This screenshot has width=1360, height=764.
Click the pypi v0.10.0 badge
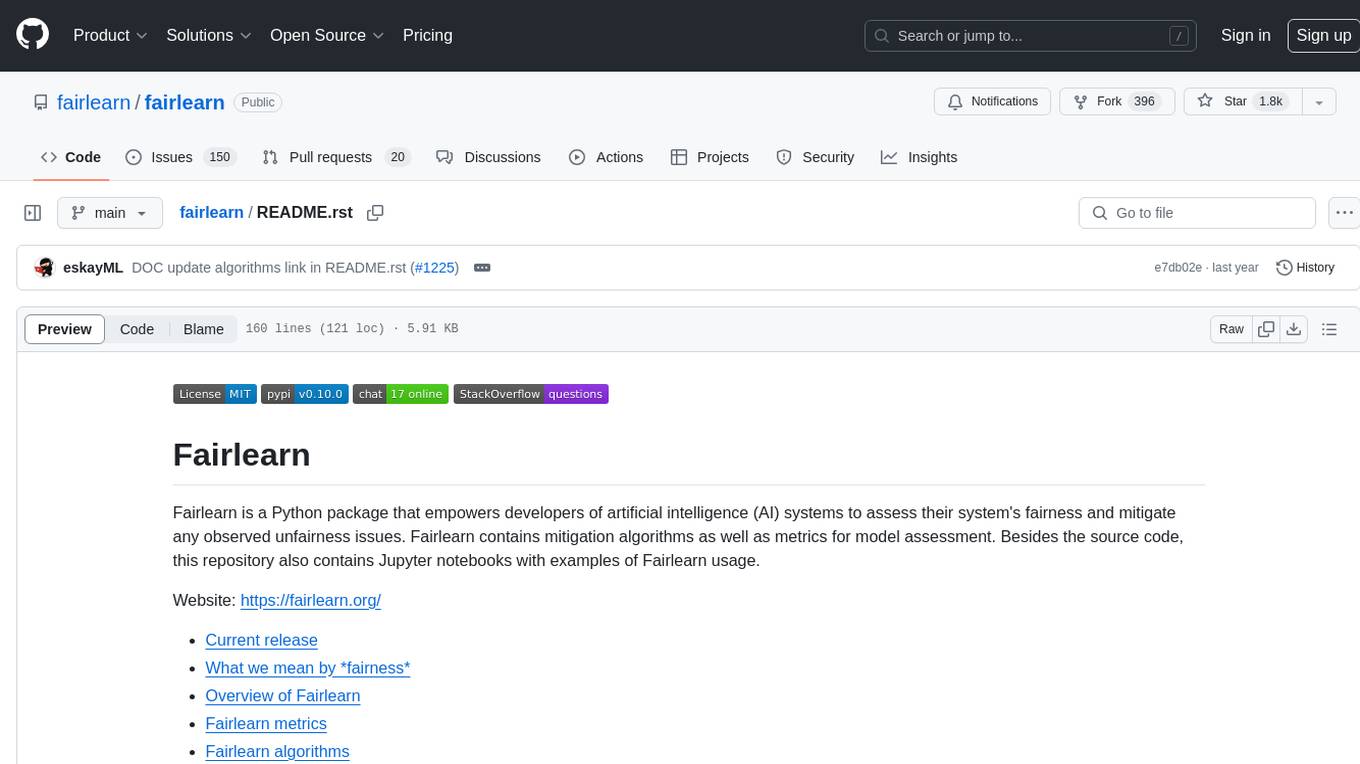point(305,394)
